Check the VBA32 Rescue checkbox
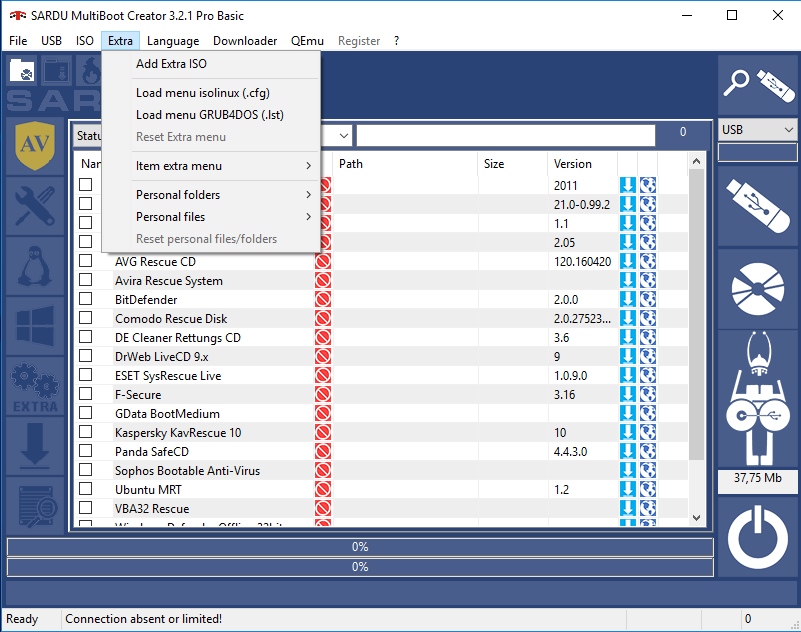 click(x=85, y=507)
